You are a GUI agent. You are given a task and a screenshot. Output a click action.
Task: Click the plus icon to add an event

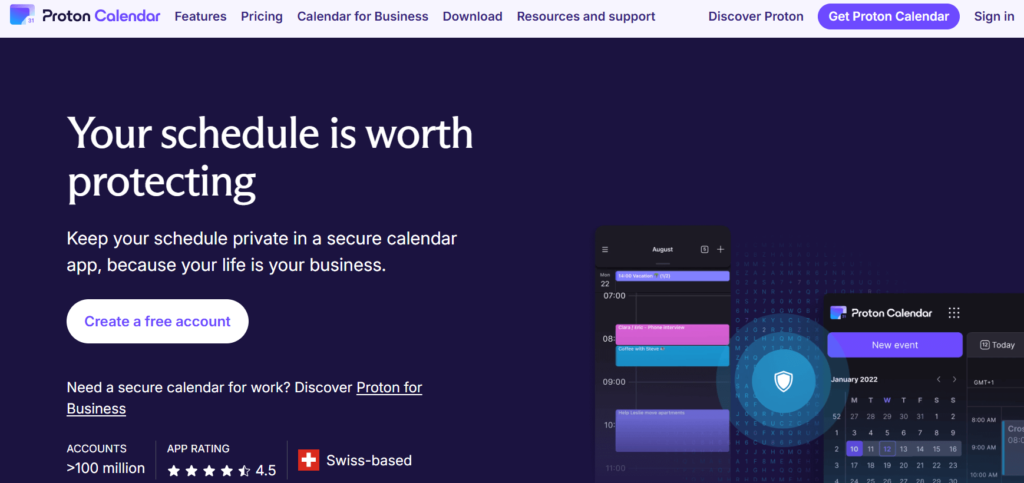[721, 249]
